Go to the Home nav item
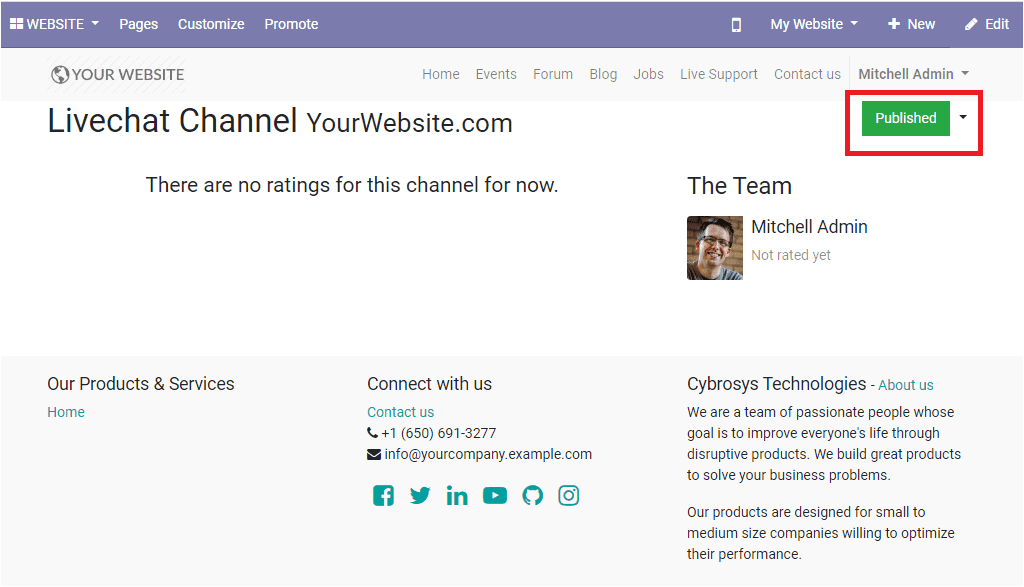 click(x=441, y=74)
